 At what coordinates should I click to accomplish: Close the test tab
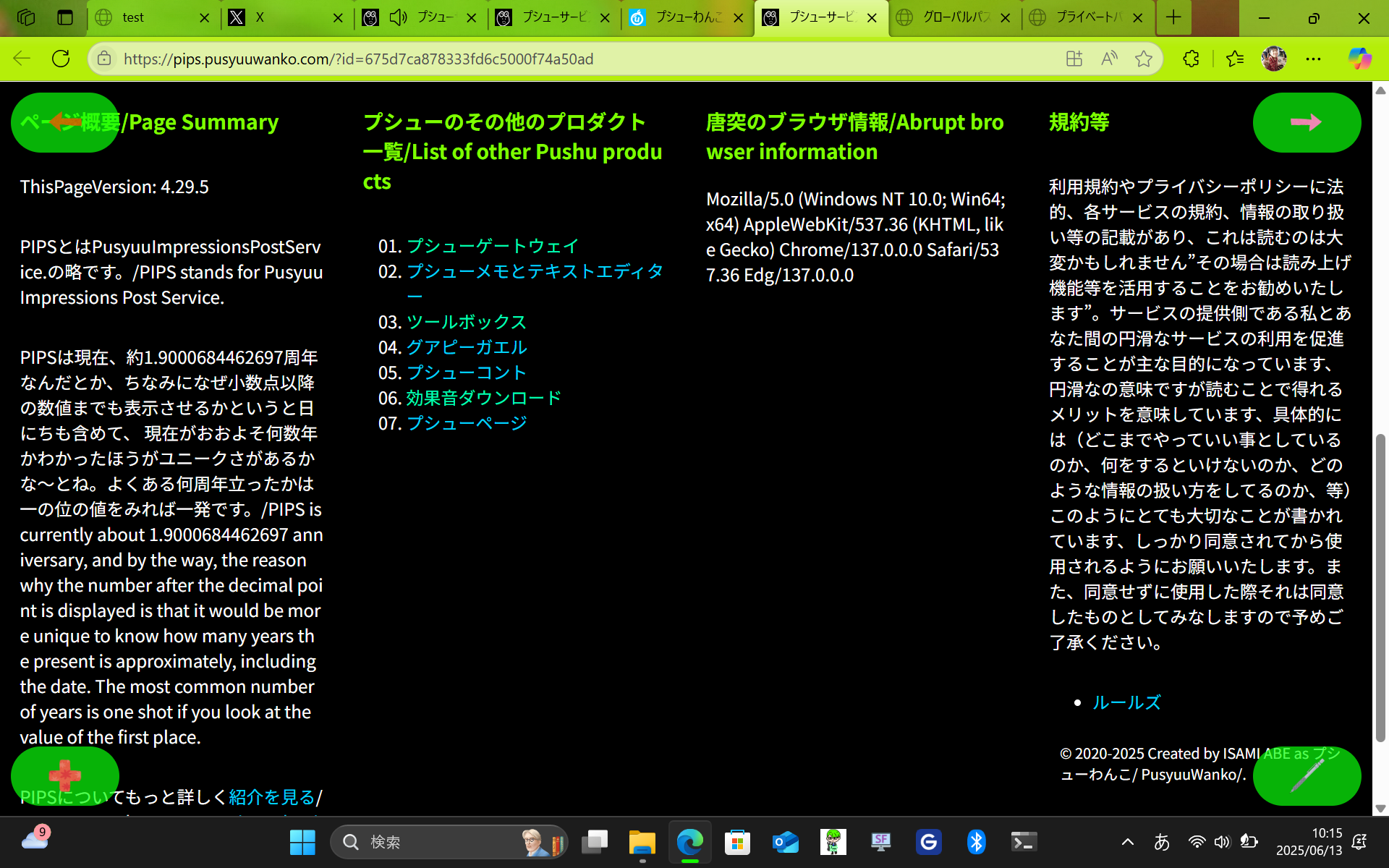coord(204,18)
